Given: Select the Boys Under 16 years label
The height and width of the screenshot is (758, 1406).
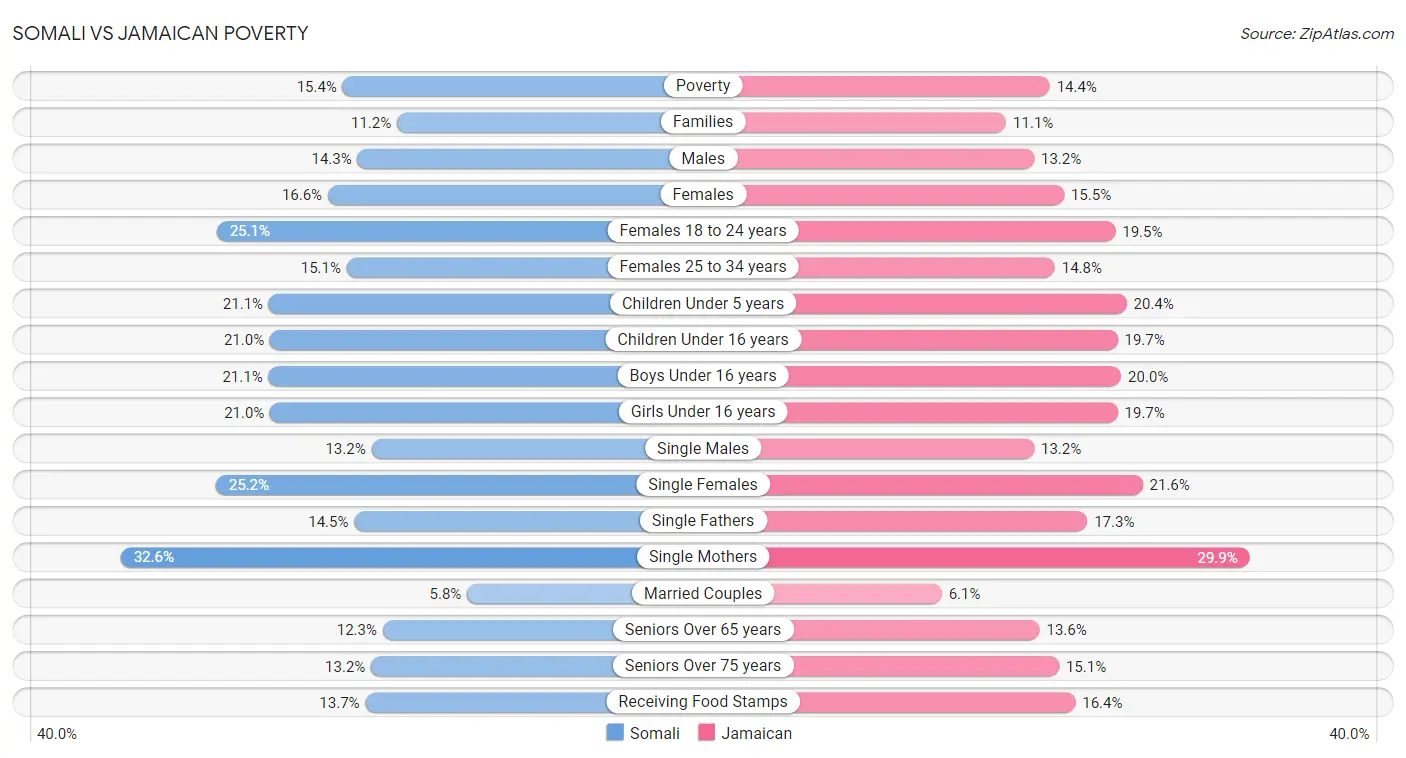Looking at the screenshot, I should tap(703, 376).
